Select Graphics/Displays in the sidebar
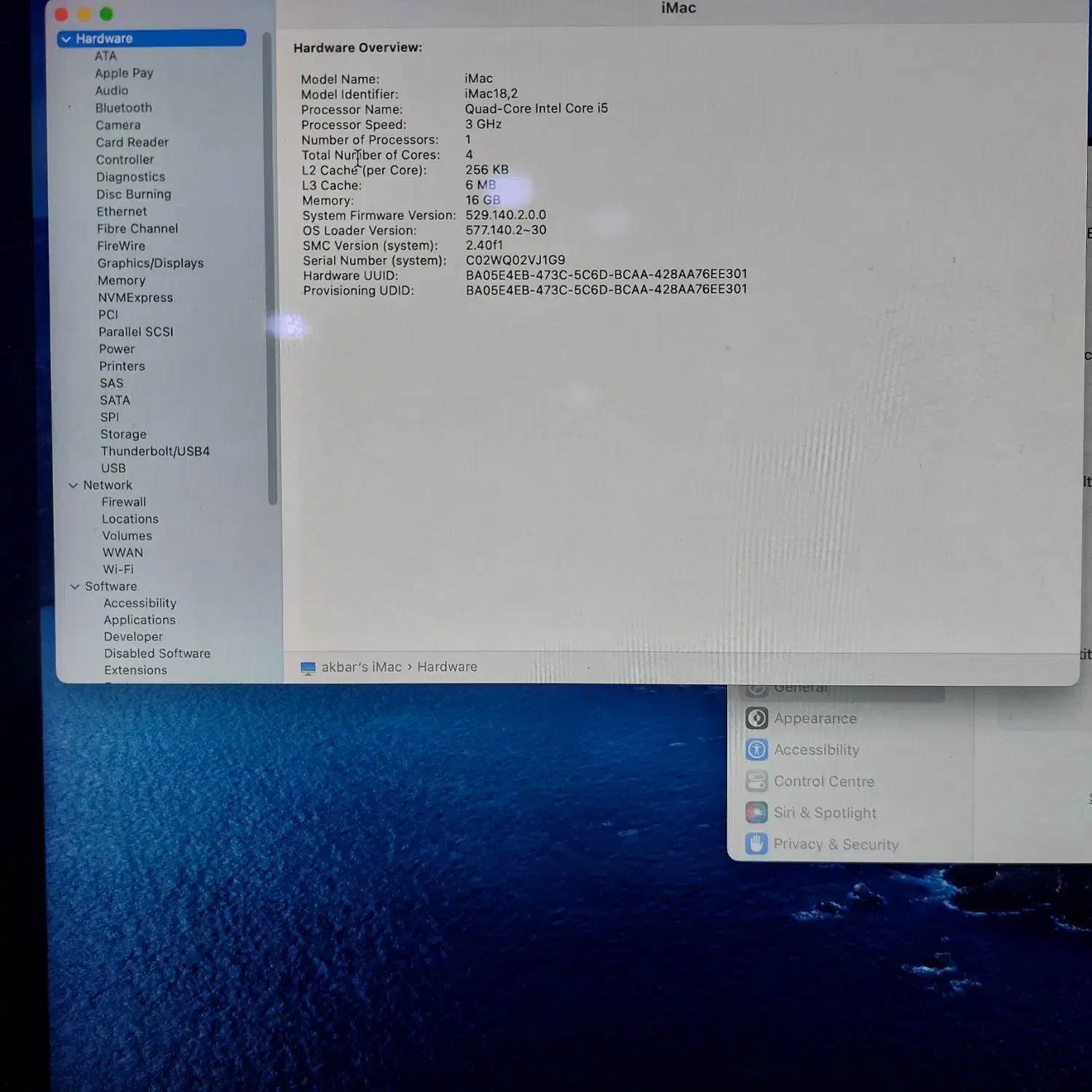 point(151,264)
